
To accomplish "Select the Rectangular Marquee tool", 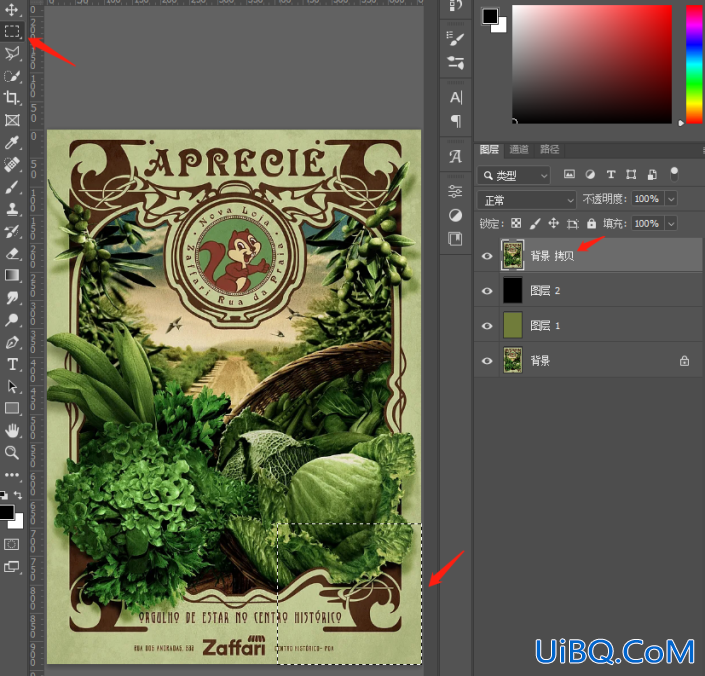I will pyautogui.click(x=12, y=31).
